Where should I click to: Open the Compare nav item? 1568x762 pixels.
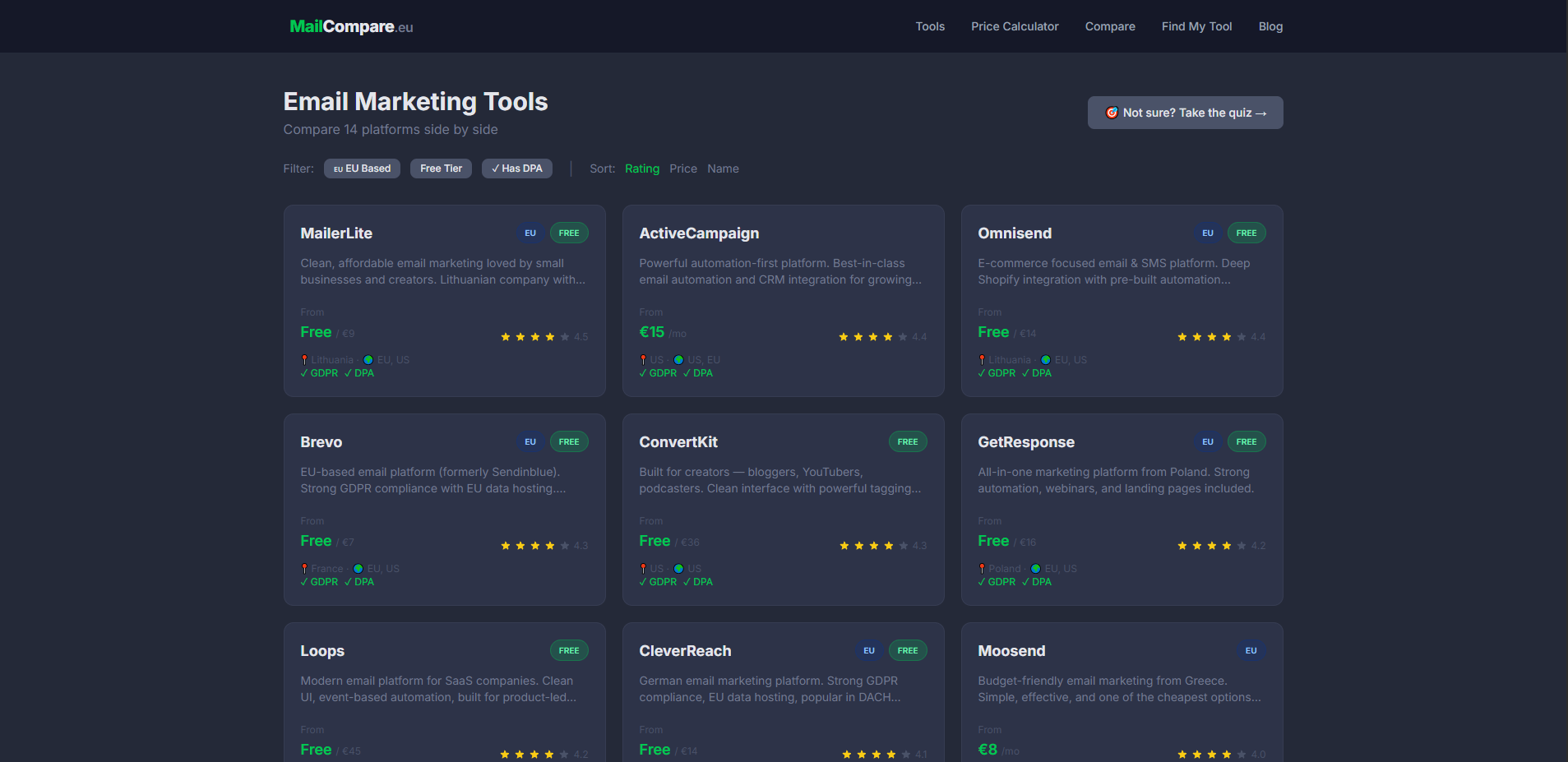[x=1110, y=26]
